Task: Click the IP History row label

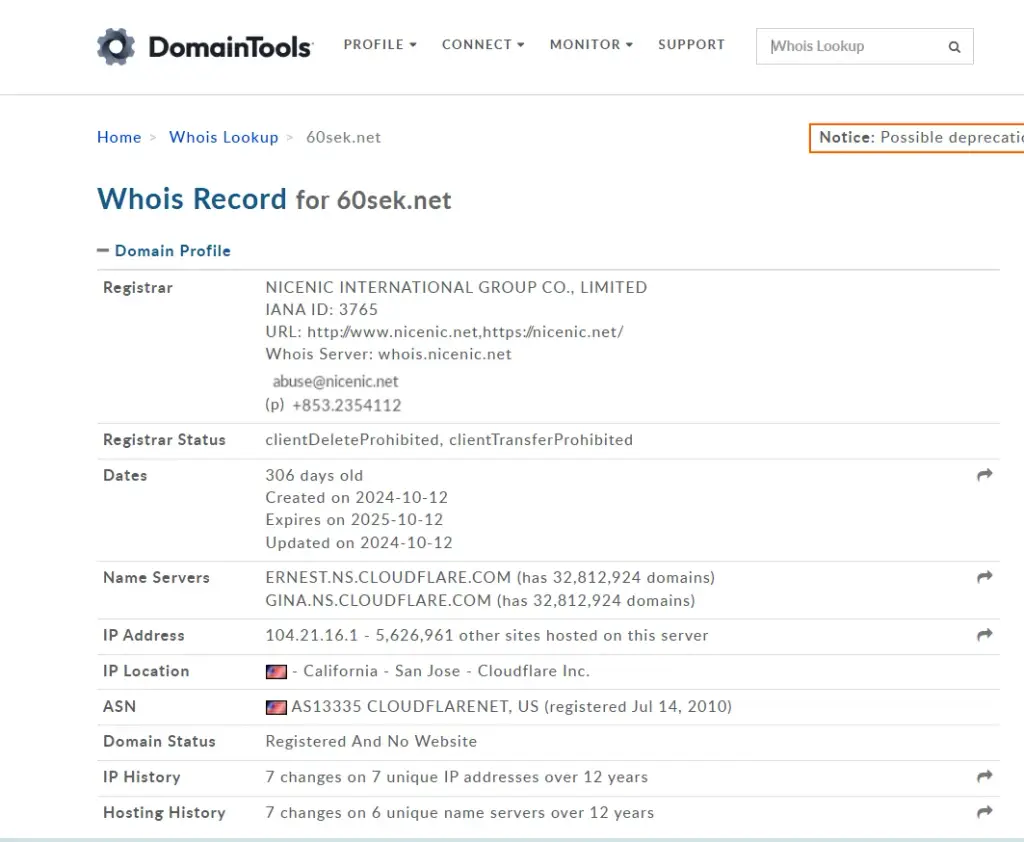Action: pos(142,777)
